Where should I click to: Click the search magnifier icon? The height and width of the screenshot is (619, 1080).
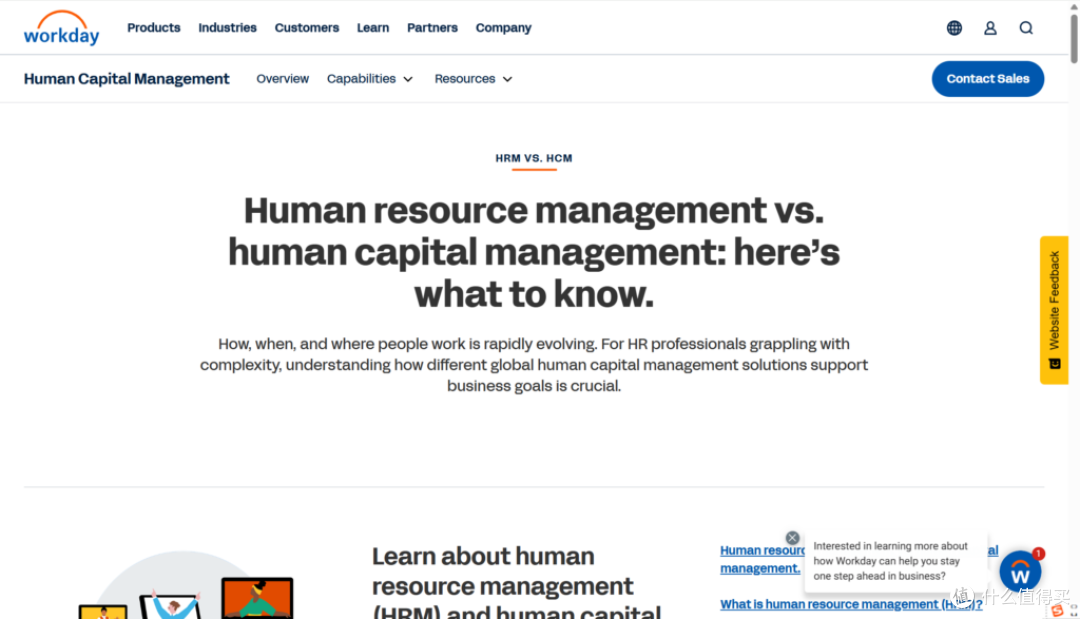[1026, 28]
